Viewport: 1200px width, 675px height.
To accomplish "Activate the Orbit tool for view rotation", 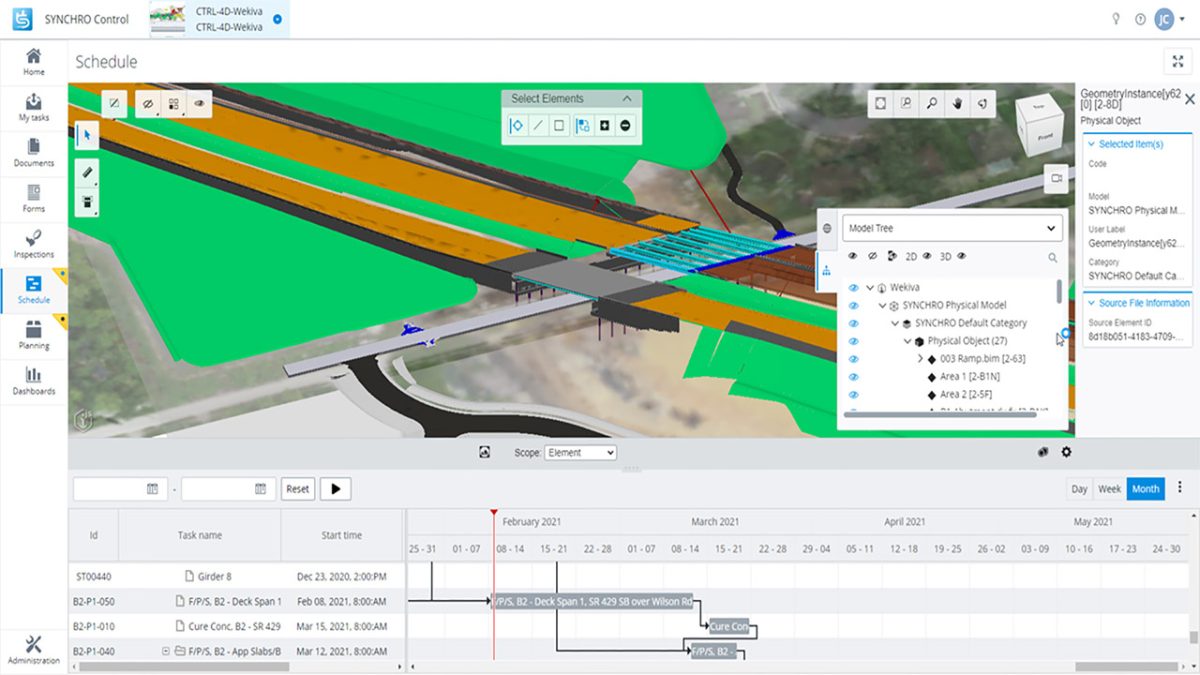I will pos(981,103).
